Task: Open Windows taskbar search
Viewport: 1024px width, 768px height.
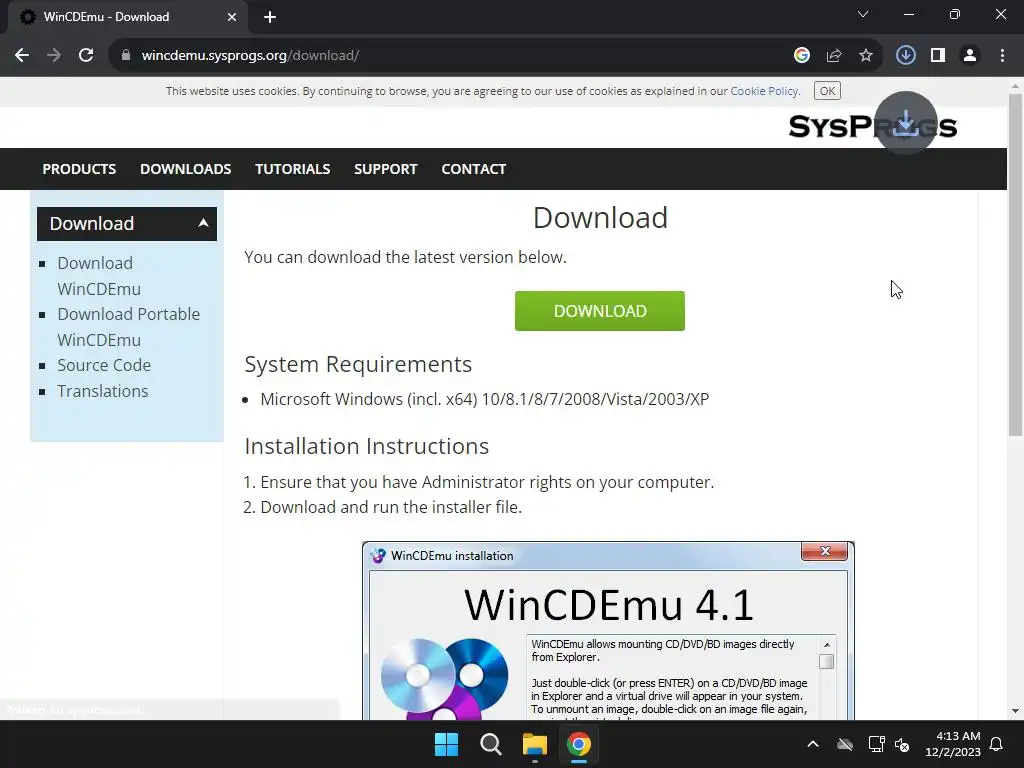Action: [490, 744]
